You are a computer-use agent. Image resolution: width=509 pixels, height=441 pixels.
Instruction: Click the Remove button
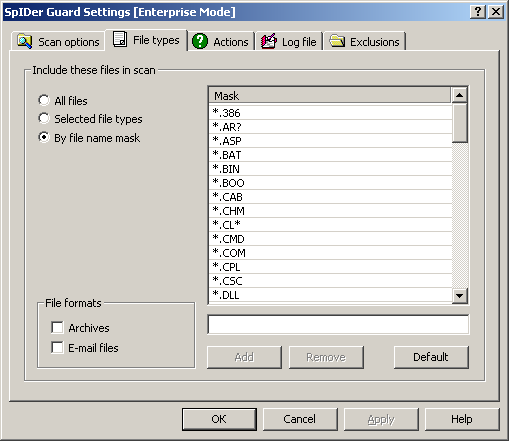326,357
